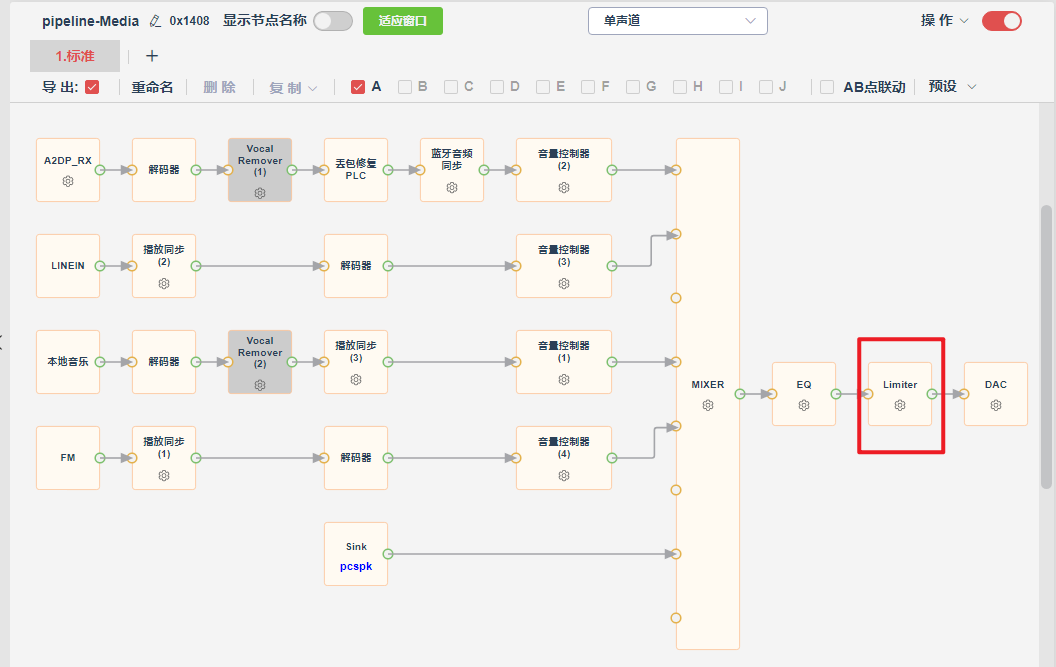Select the 本地音乐 source node
The width and height of the screenshot is (1056, 667).
68,362
